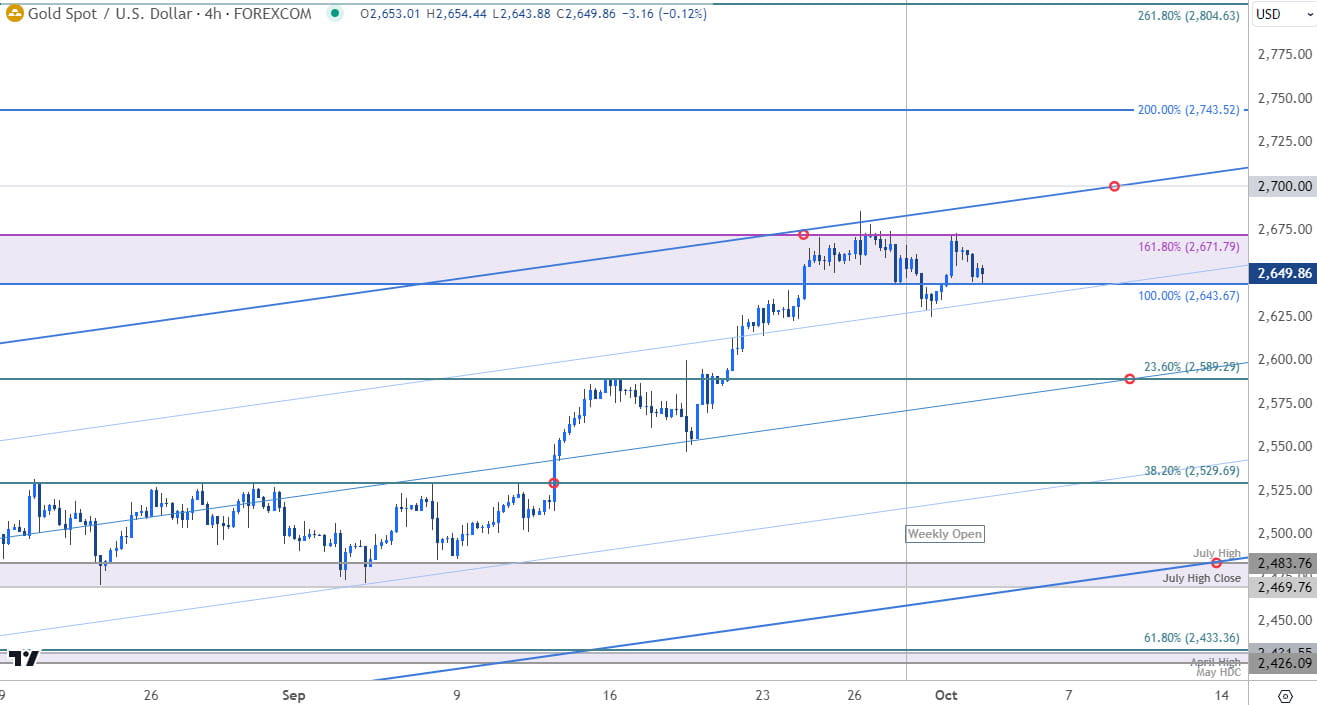Image resolution: width=1317 pixels, height=705 pixels.
Task: Toggle visibility of the Weekly Open label
Action: tap(944, 534)
